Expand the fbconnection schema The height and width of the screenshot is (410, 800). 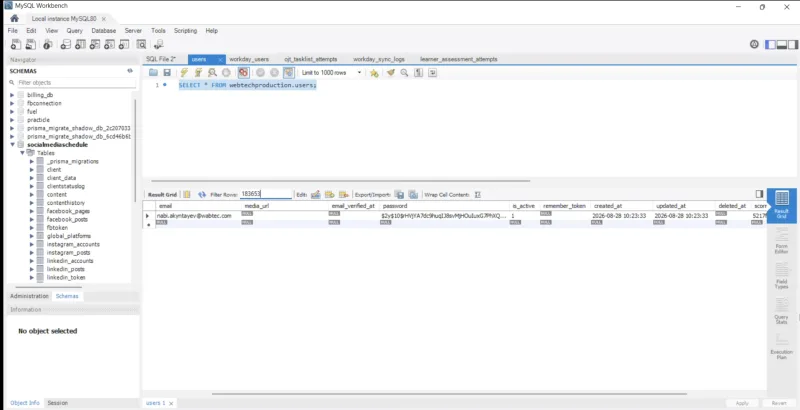click(x=12, y=104)
